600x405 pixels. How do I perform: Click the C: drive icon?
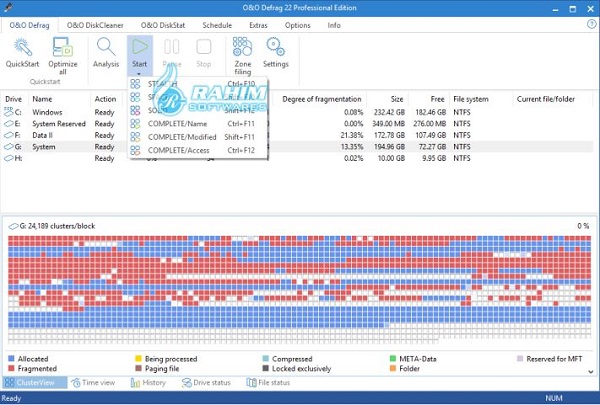(x=8, y=112)
